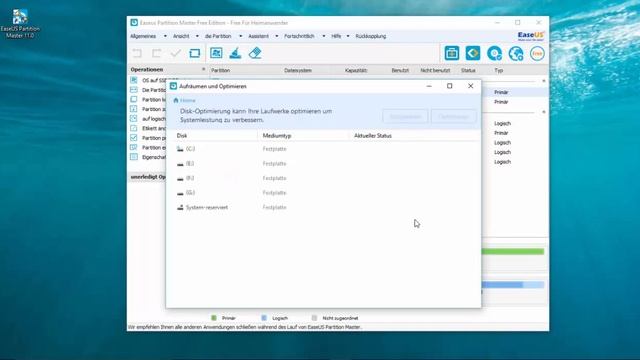Click the Dateisystem column header
Viewport: 640px width, 360px height.
(298, 70)
